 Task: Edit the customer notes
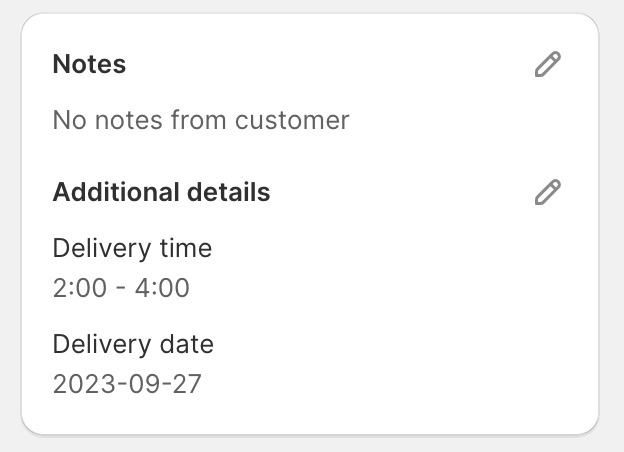(548, 64)
